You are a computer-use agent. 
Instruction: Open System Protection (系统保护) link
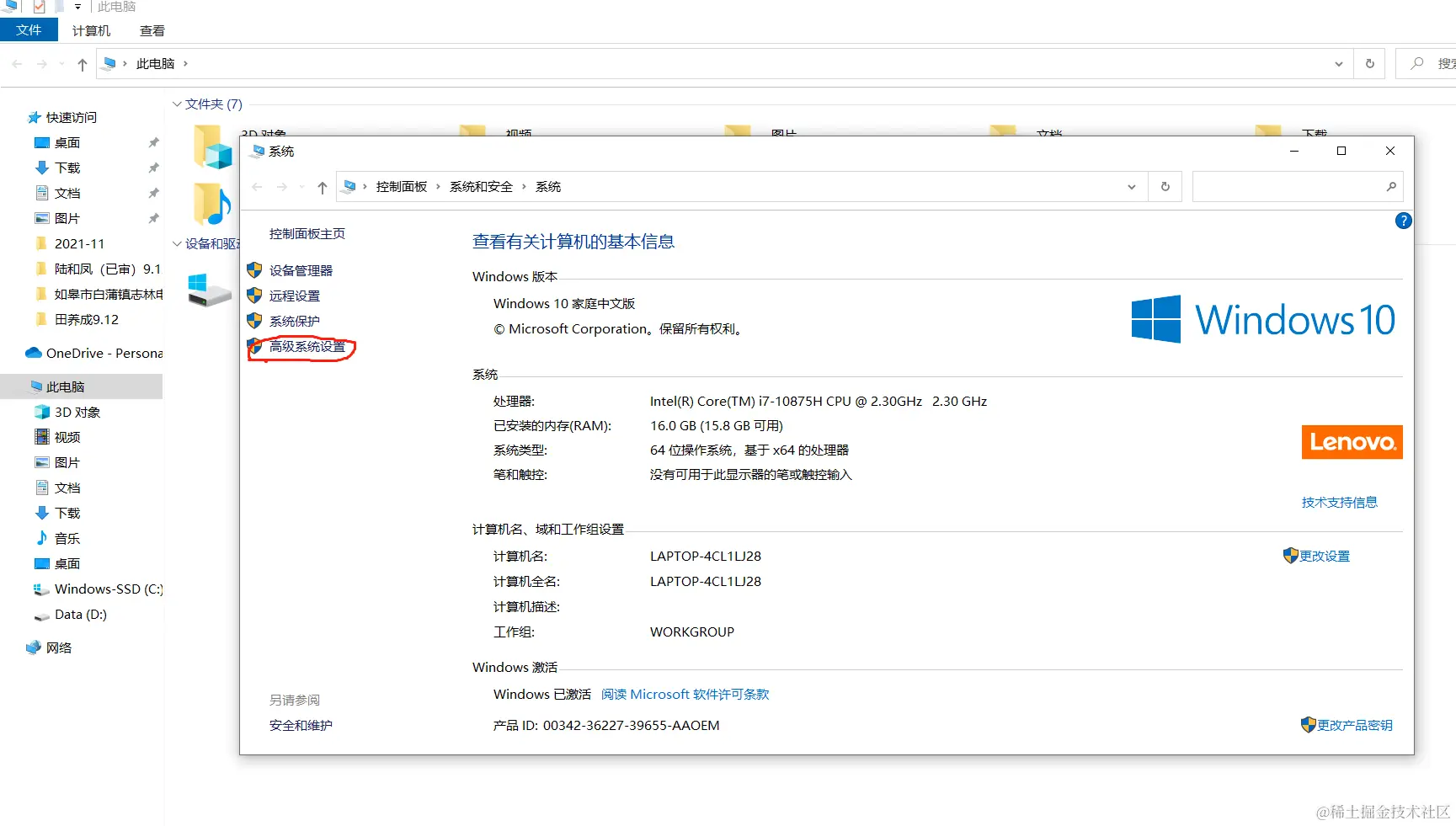tap(295, 321)
